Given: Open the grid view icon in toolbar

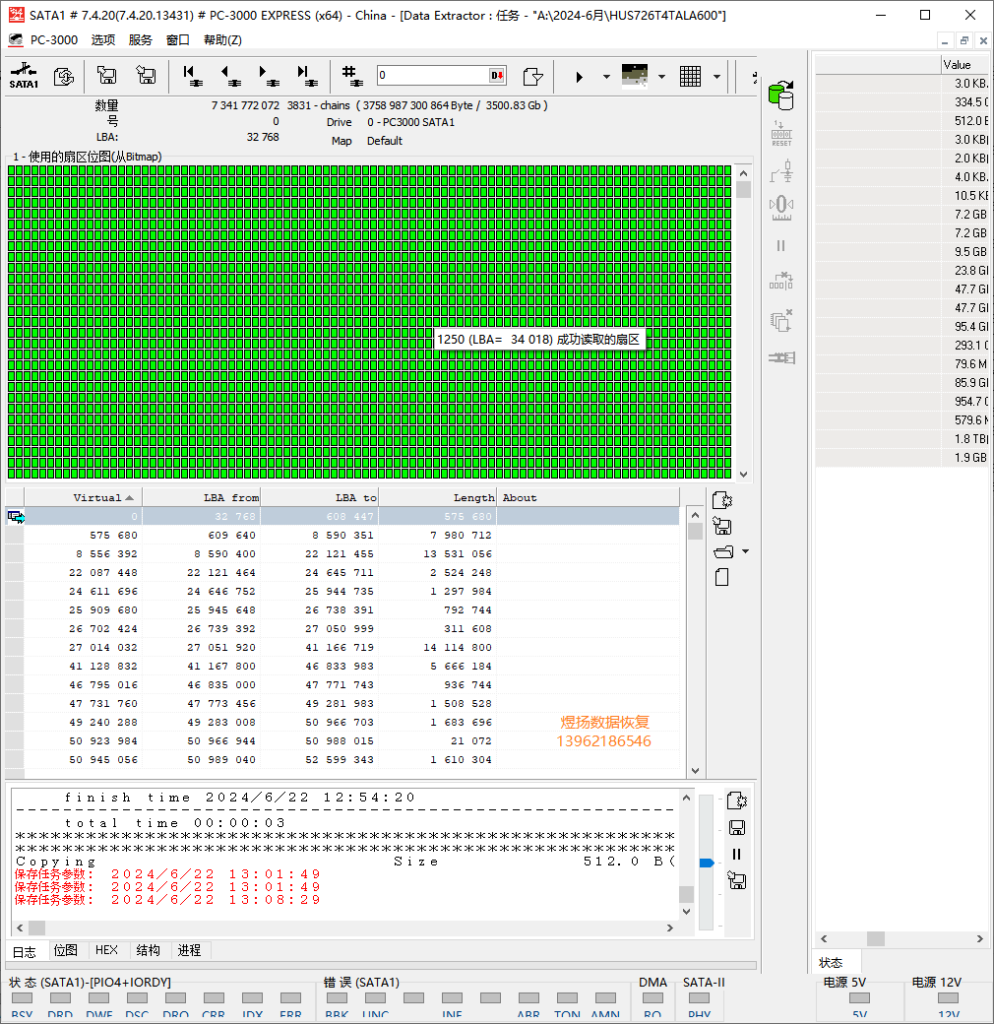Looking at the screenshot, I should point(690,76).
